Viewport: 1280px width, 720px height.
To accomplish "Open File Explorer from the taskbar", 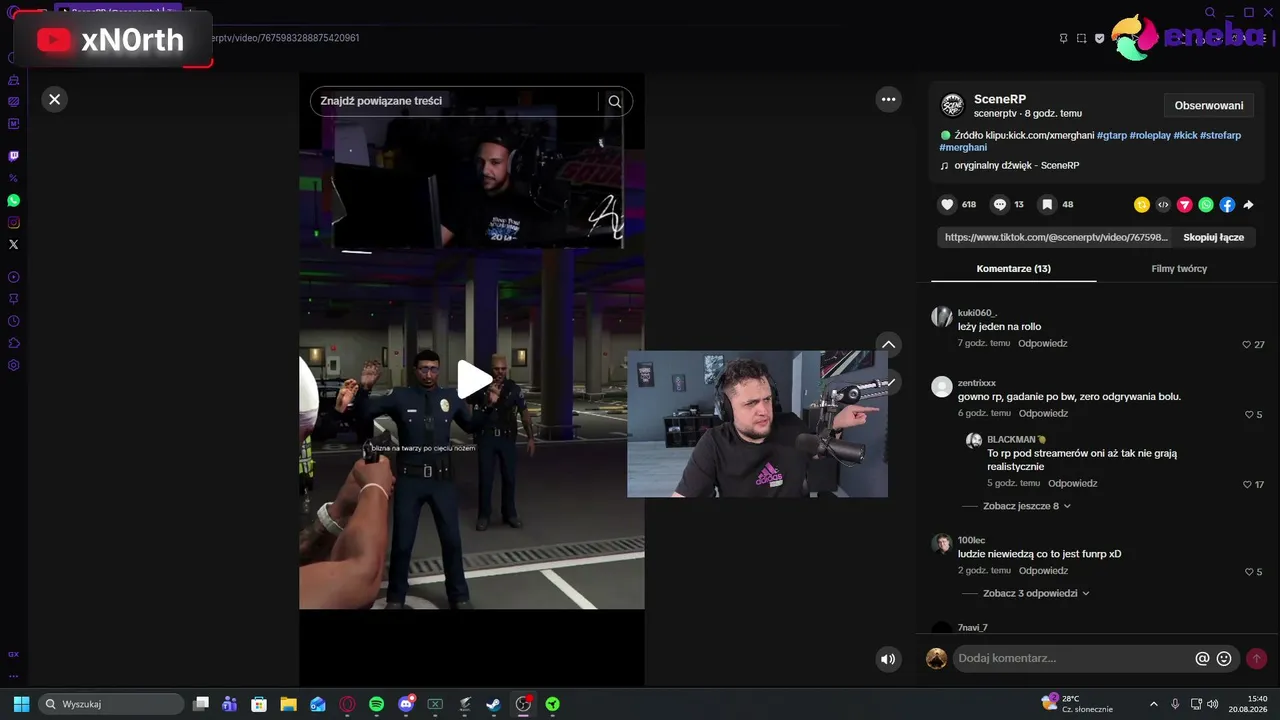I will pyautogui.click(x=288, y=704).
